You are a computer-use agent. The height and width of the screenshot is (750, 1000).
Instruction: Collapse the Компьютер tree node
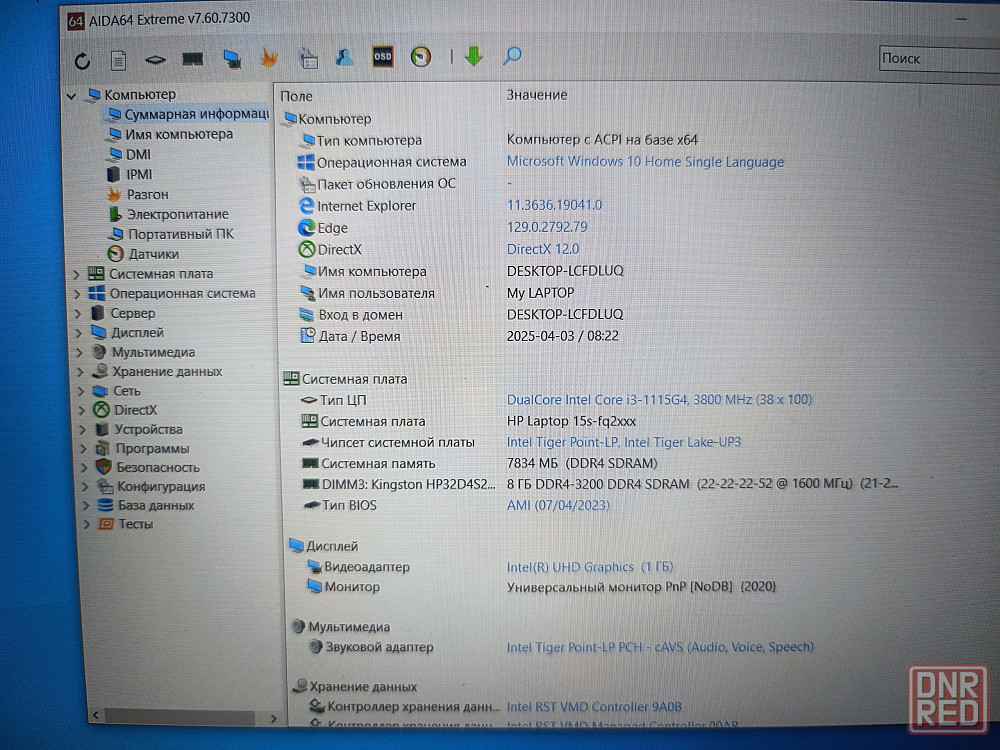[x=71, y=96]
